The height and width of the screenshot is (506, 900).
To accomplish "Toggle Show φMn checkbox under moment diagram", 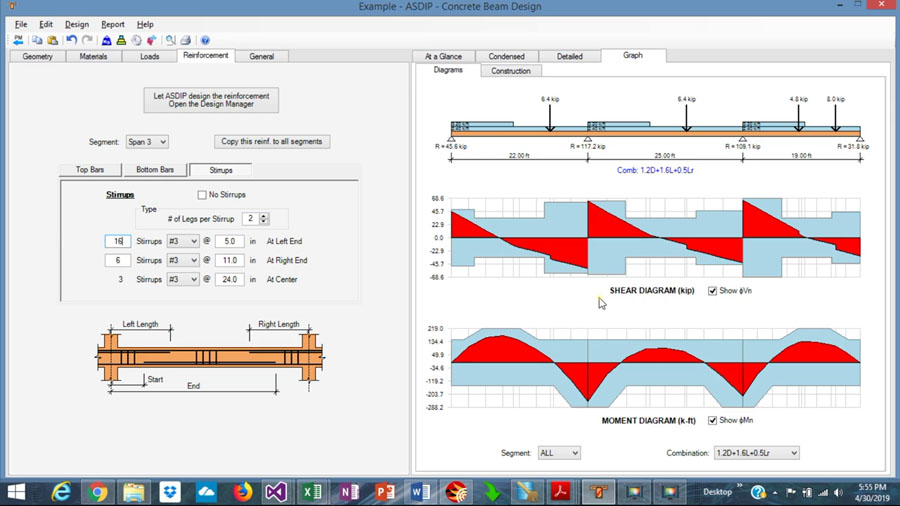I will click(x=712, y=421).
